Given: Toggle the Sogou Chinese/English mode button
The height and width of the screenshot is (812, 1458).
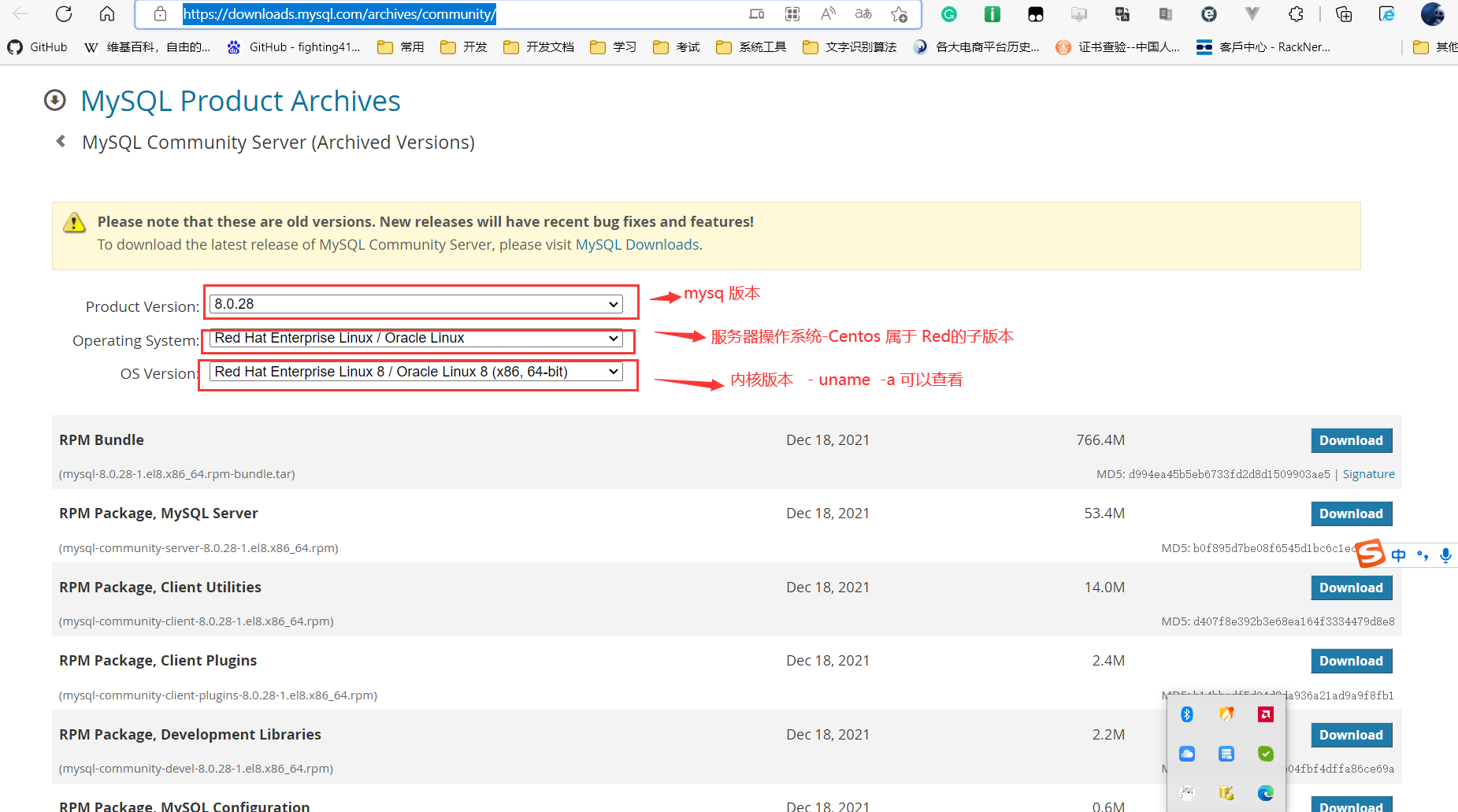Looking at the screenshot, I should (1398, 555).
